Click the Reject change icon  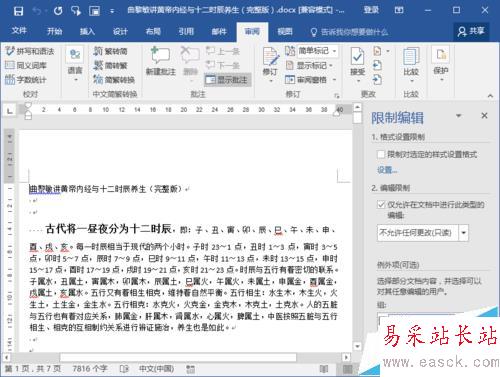click(x=378, y=51)
